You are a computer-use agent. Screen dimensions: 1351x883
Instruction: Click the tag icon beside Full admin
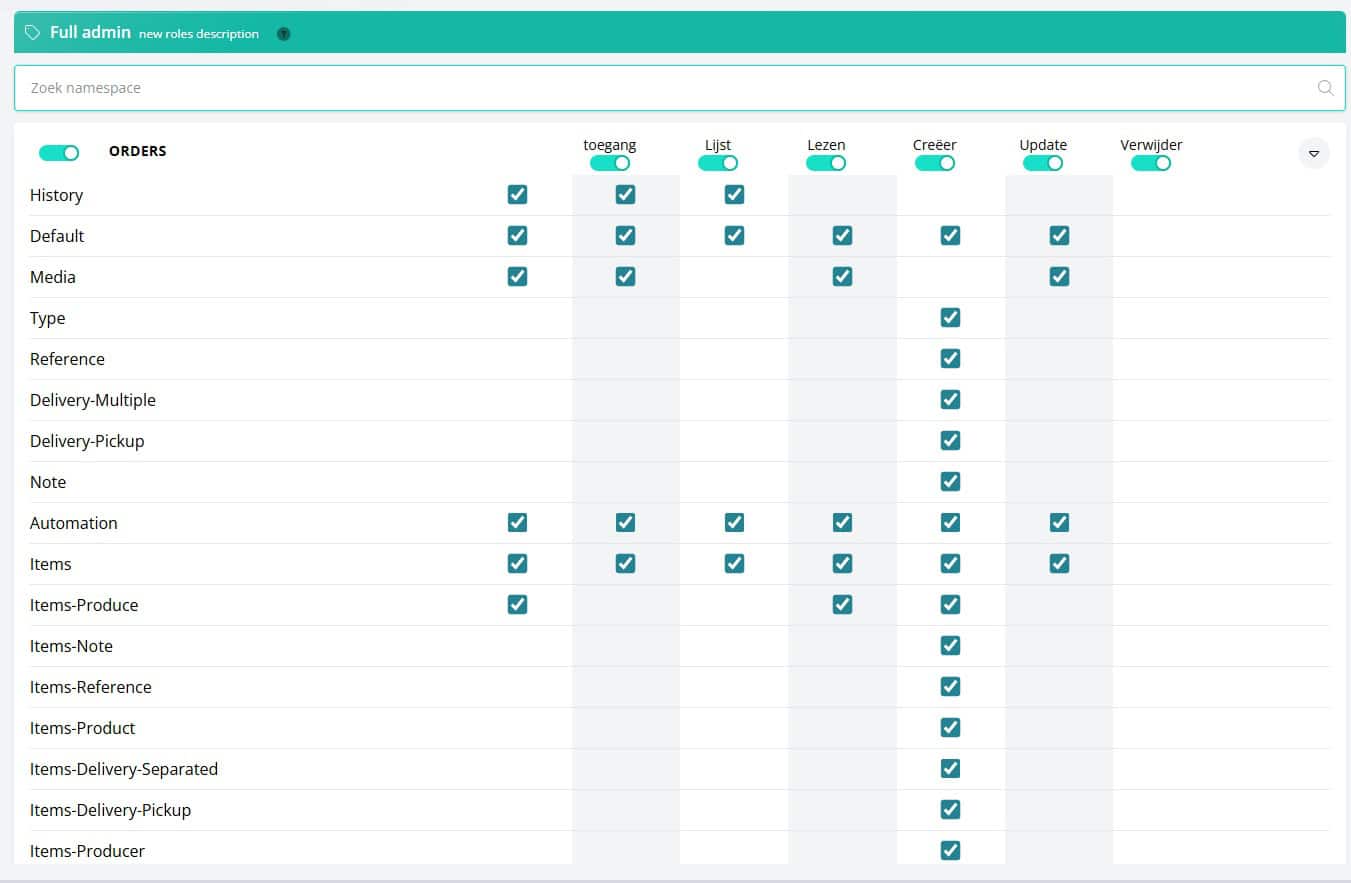coord(33,32)
